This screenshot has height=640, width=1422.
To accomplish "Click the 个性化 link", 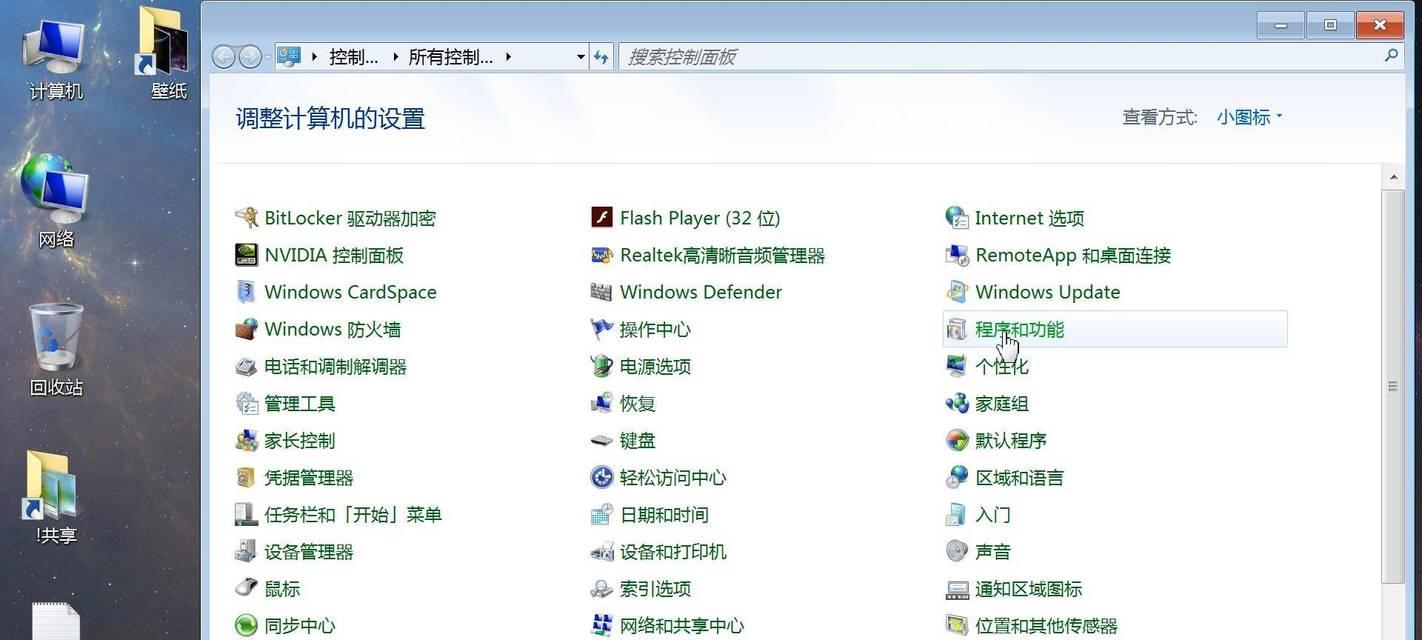I will click(x=1001, y=366).
